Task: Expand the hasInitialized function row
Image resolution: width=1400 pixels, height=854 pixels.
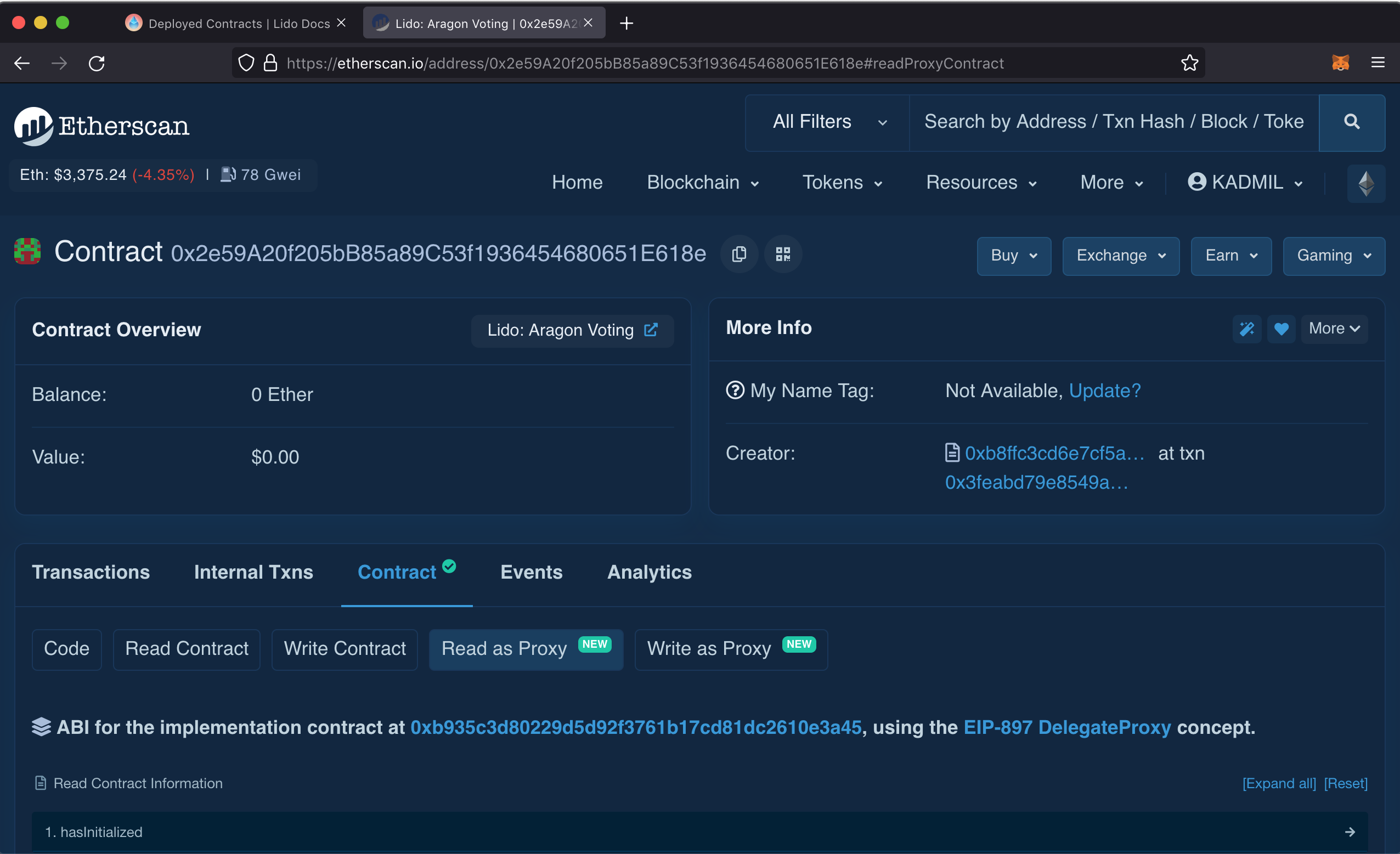Action: [x=699, y=832]
